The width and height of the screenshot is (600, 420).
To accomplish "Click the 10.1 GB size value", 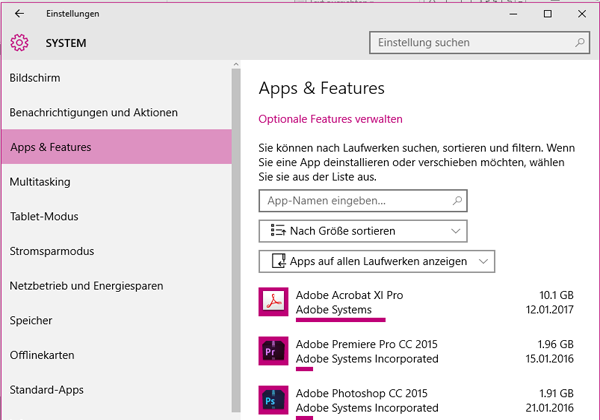I will point(556,295).
